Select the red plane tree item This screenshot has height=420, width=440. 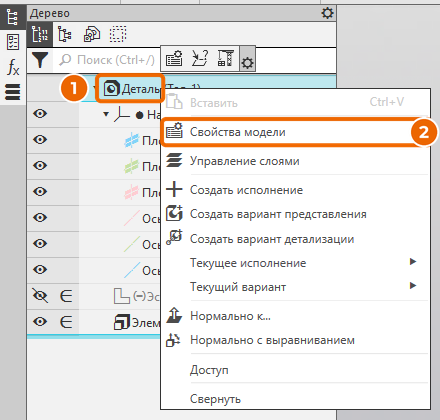point(142,192)
